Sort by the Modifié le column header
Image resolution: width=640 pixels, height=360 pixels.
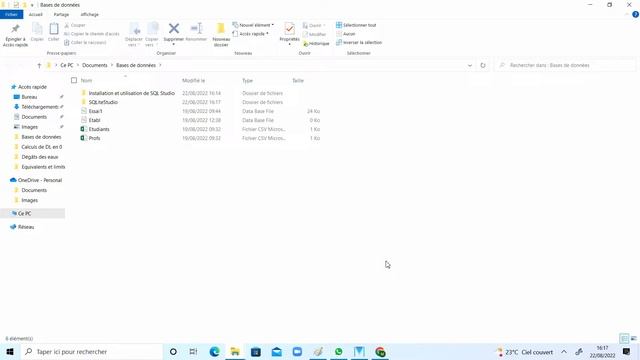click(x=193, y=80)
